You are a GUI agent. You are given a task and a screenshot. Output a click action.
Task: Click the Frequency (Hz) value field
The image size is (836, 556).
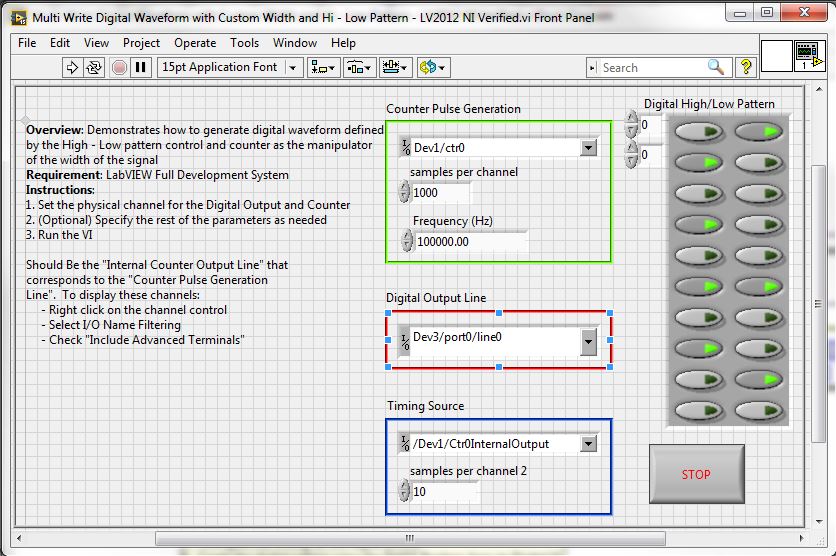pos(467,241)
